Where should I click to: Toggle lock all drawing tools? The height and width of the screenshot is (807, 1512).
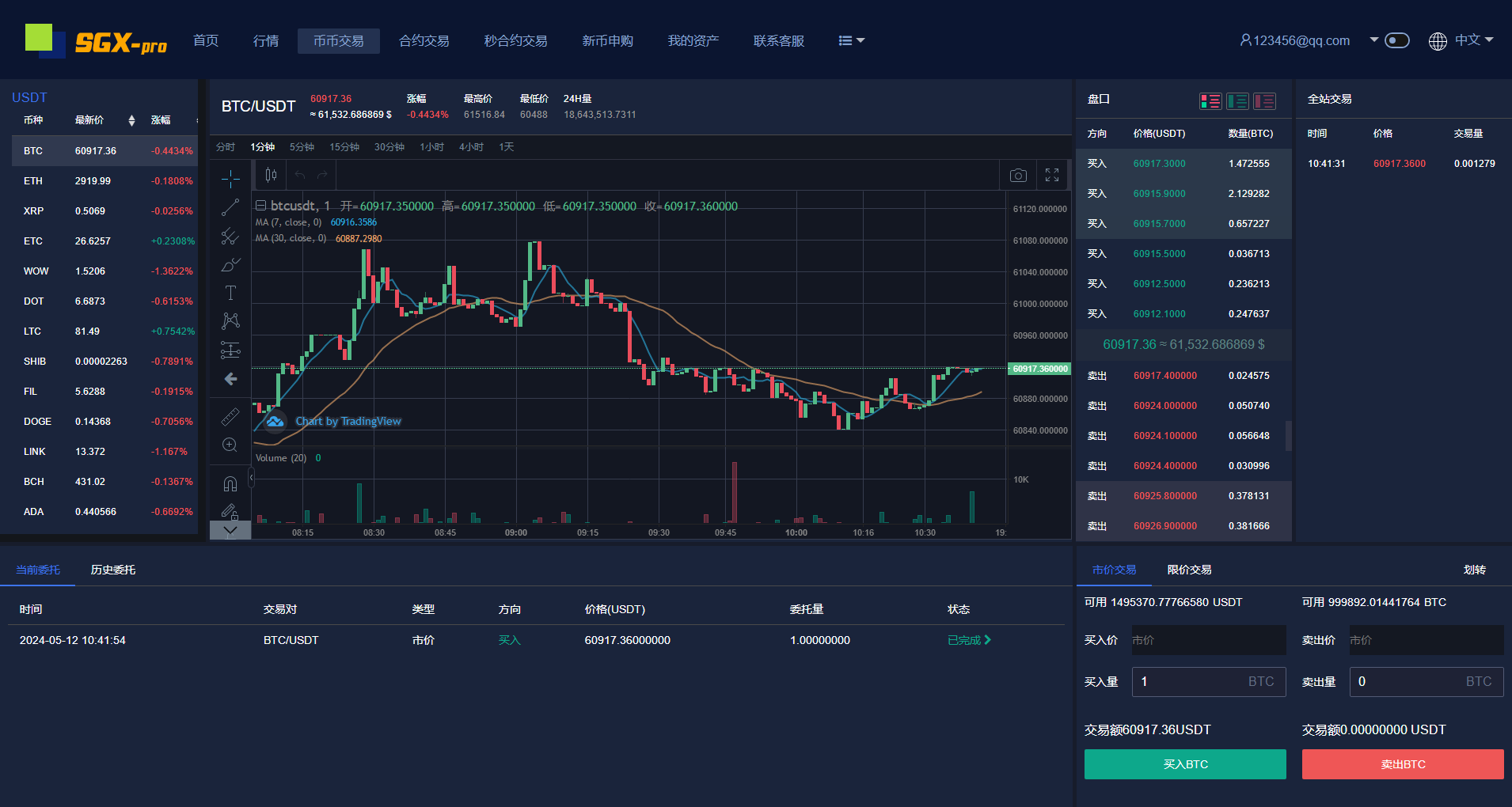point(230,511)
